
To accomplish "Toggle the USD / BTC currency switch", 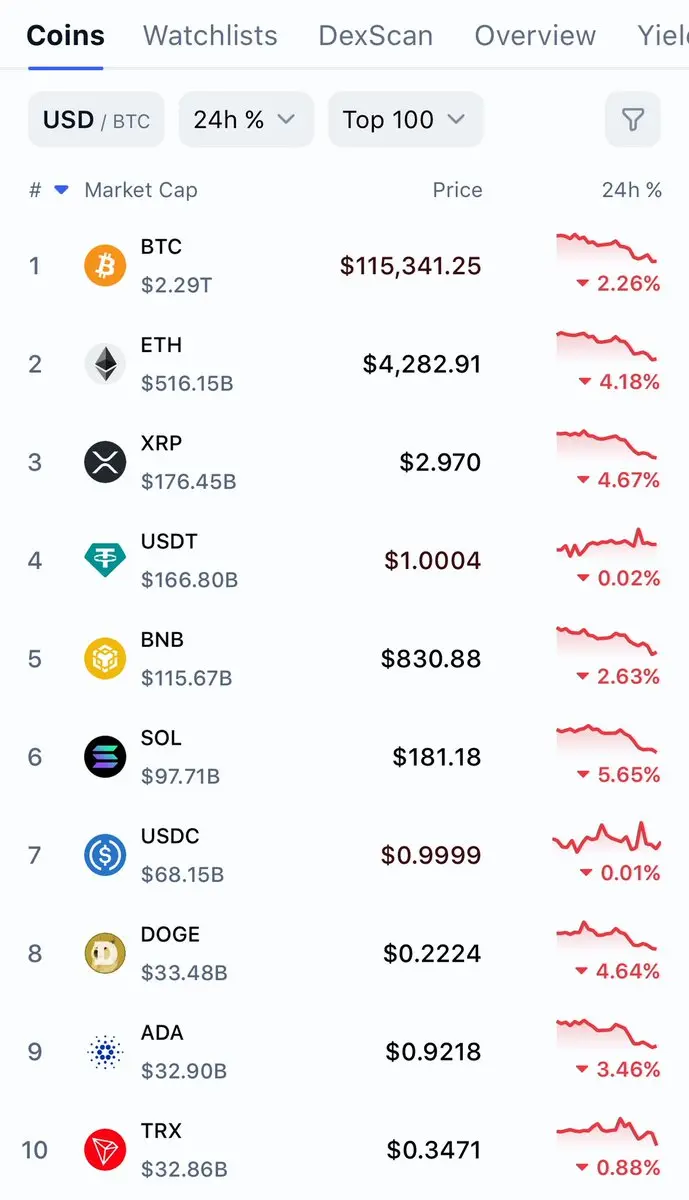I will pos(96,120).
